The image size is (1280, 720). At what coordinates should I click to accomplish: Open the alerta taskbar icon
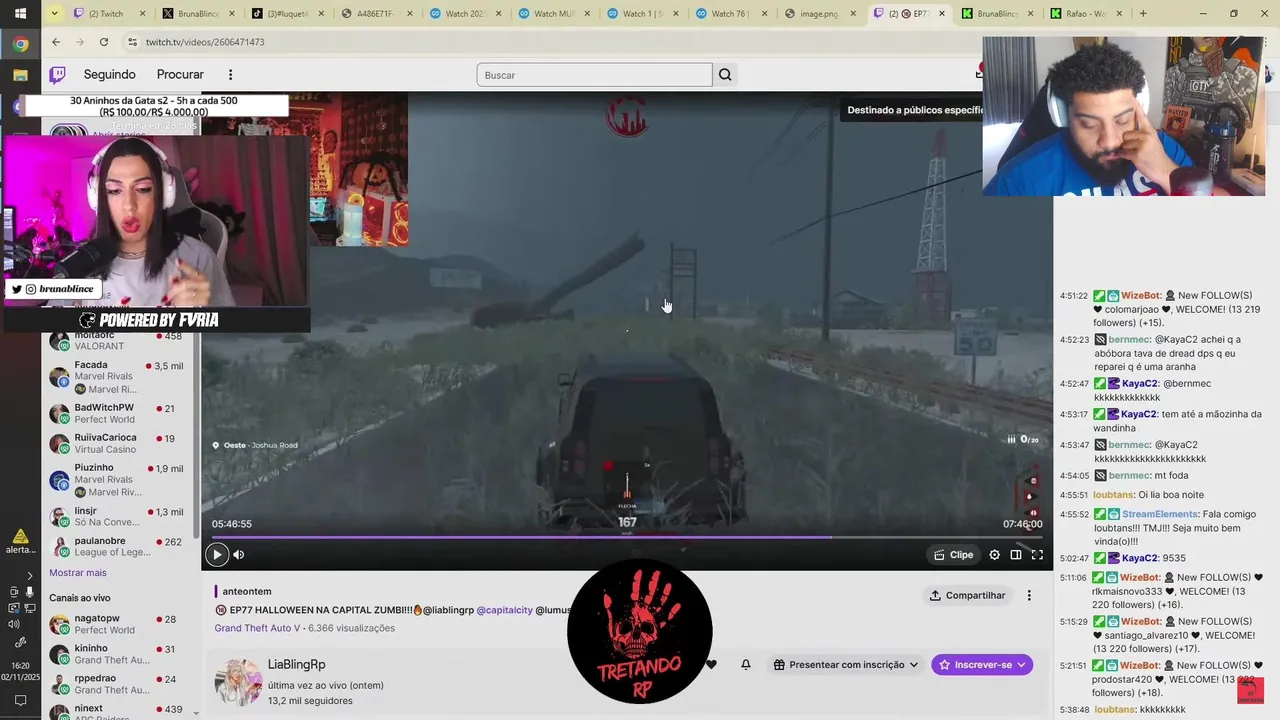click(x=20, y=541)
